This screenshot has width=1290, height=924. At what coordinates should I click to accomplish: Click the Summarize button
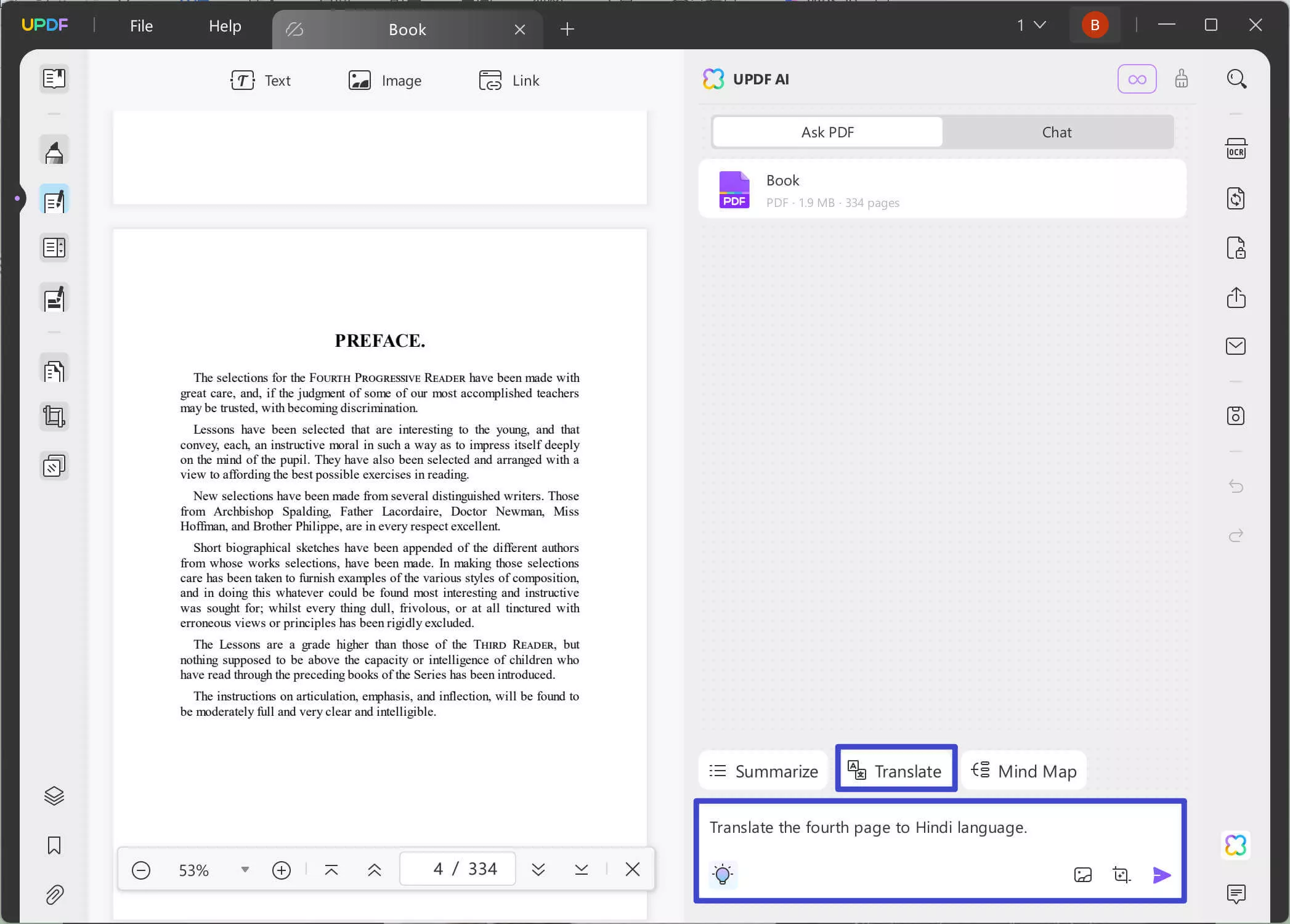click(763, 771)
